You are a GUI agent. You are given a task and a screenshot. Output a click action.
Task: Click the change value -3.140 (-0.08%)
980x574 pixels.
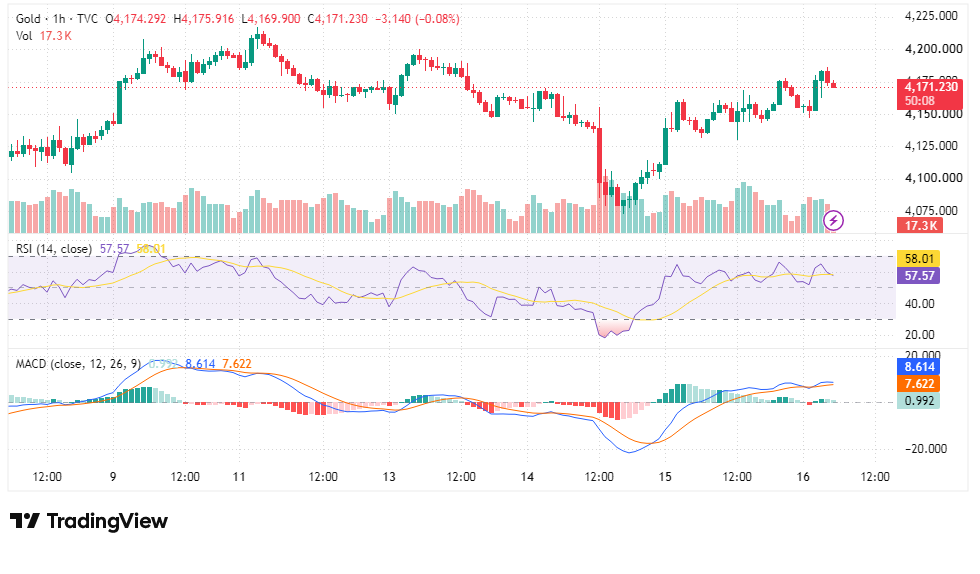pos(417,19)
